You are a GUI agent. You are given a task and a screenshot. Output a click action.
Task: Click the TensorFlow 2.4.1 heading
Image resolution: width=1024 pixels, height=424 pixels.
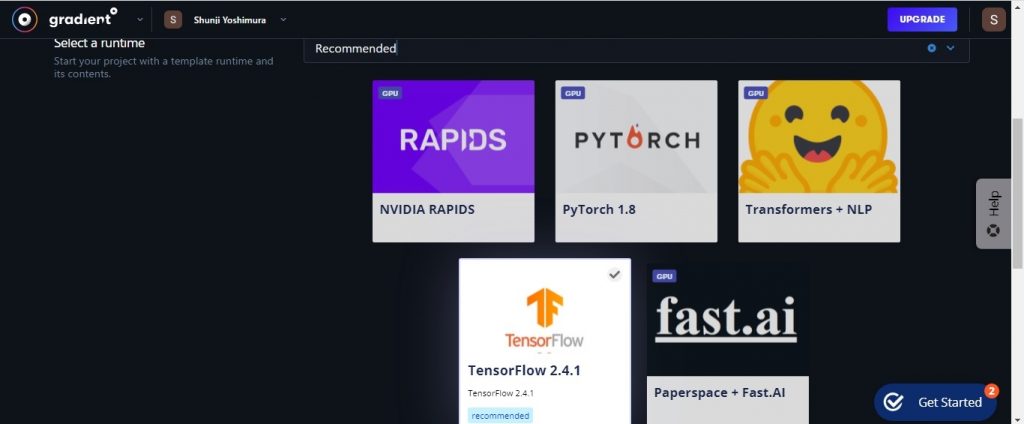point(524,370)
